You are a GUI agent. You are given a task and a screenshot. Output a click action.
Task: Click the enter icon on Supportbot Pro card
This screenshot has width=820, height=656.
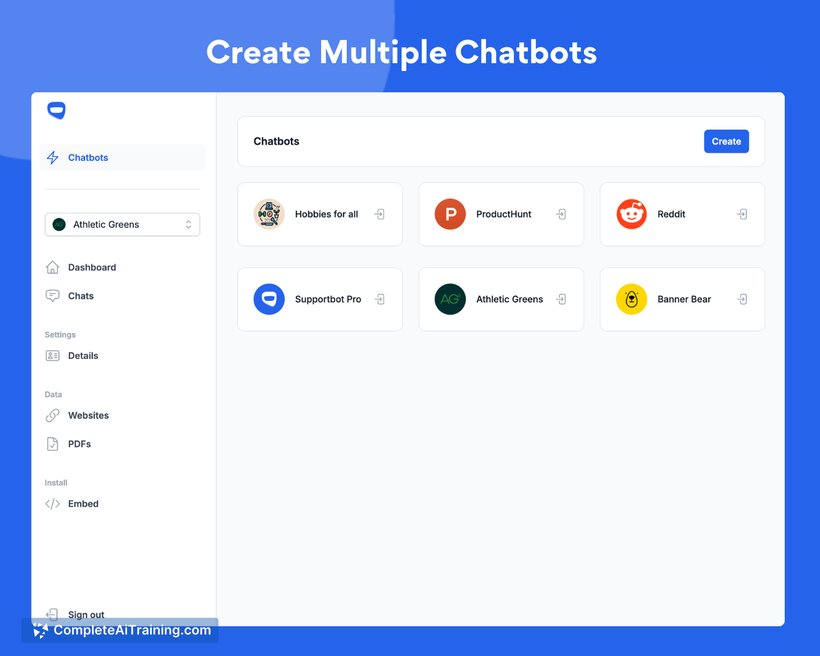pos(380,299)
